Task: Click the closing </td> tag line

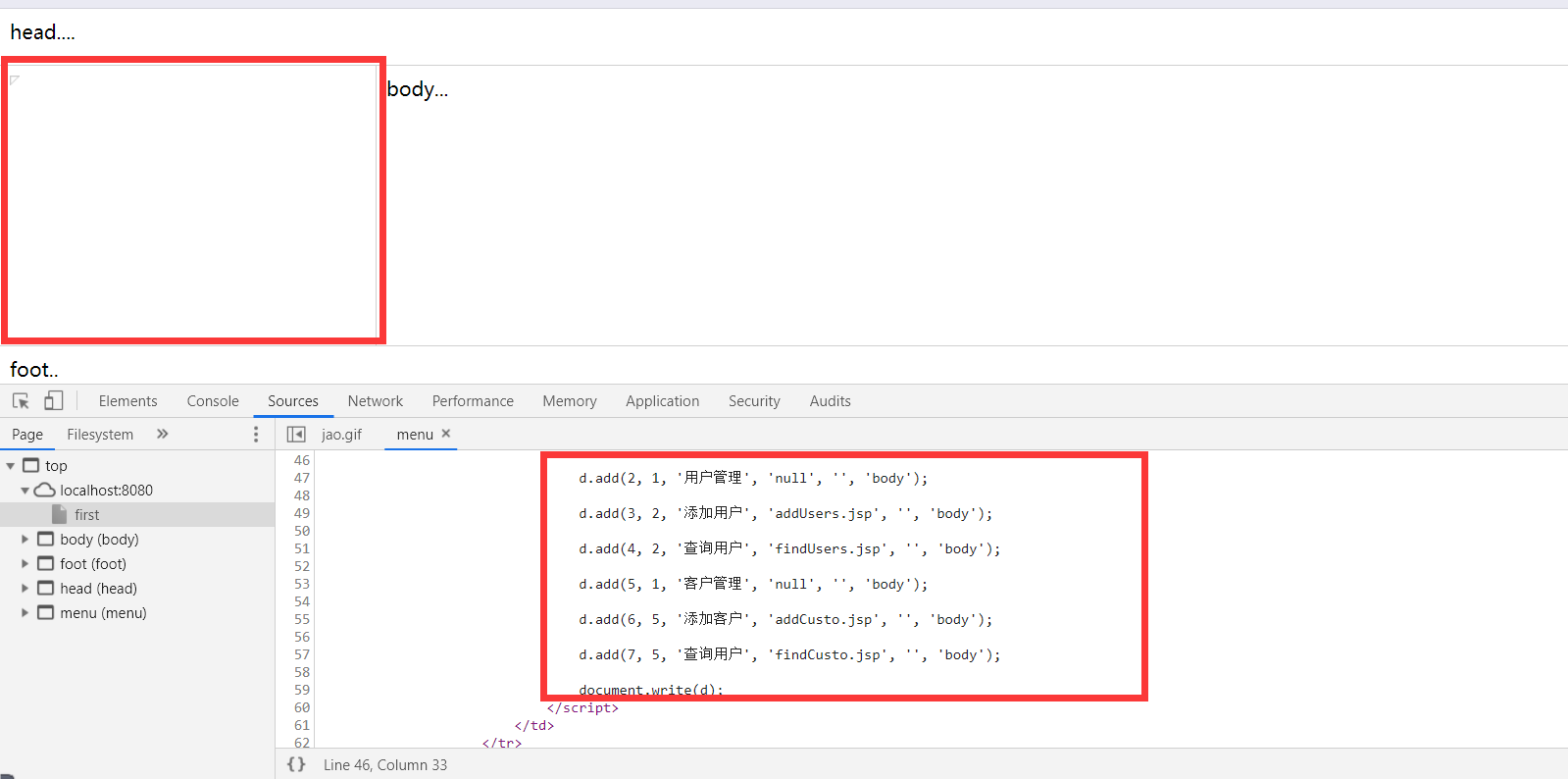Action: (x=534, y=725)
